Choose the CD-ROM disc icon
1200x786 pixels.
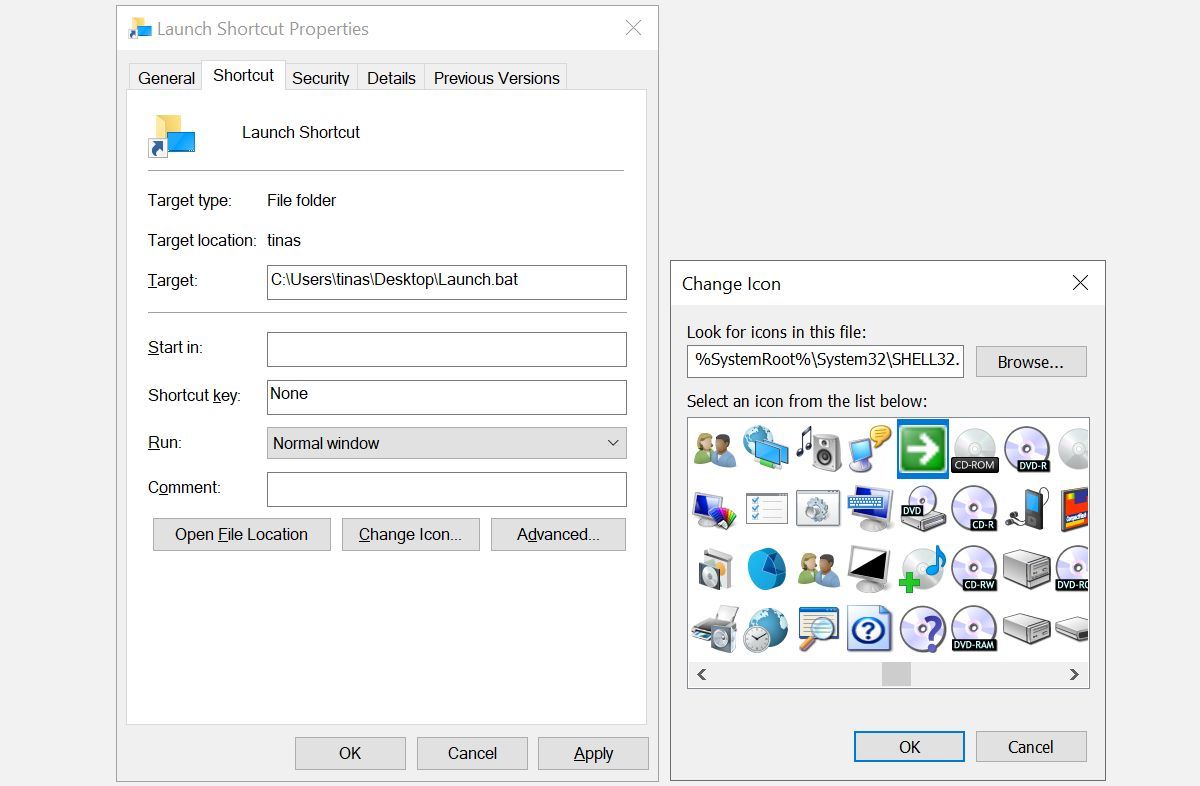(x=974, y=448)
